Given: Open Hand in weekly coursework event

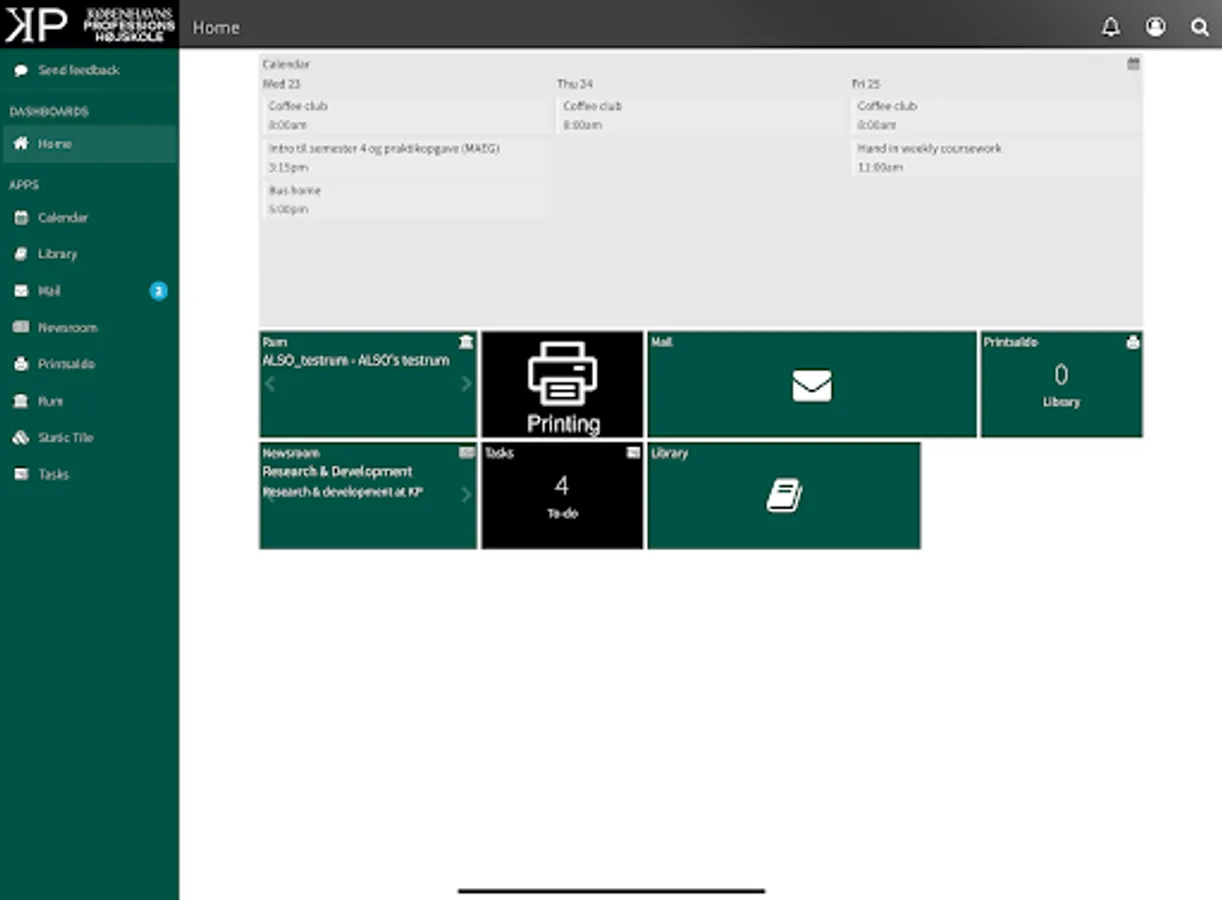Looking at the screenshot, I should 996,157.
